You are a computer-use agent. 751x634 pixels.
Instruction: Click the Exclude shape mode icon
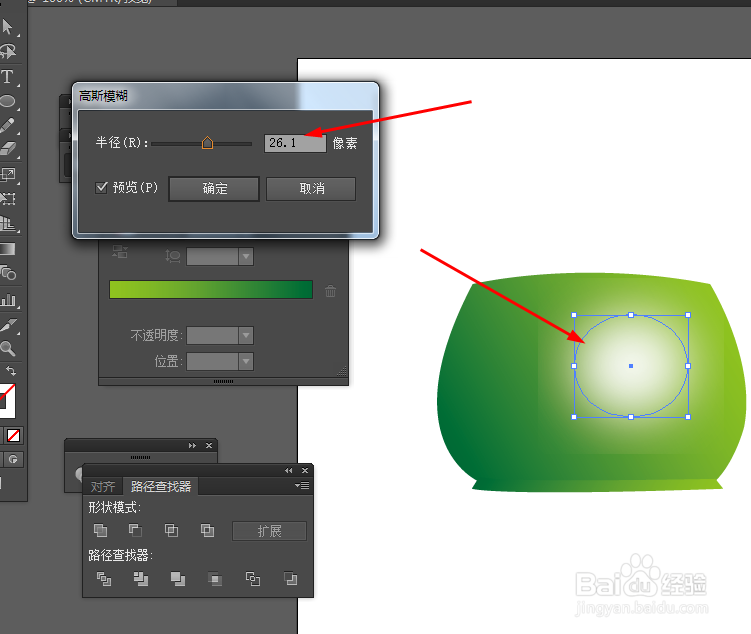207,530
